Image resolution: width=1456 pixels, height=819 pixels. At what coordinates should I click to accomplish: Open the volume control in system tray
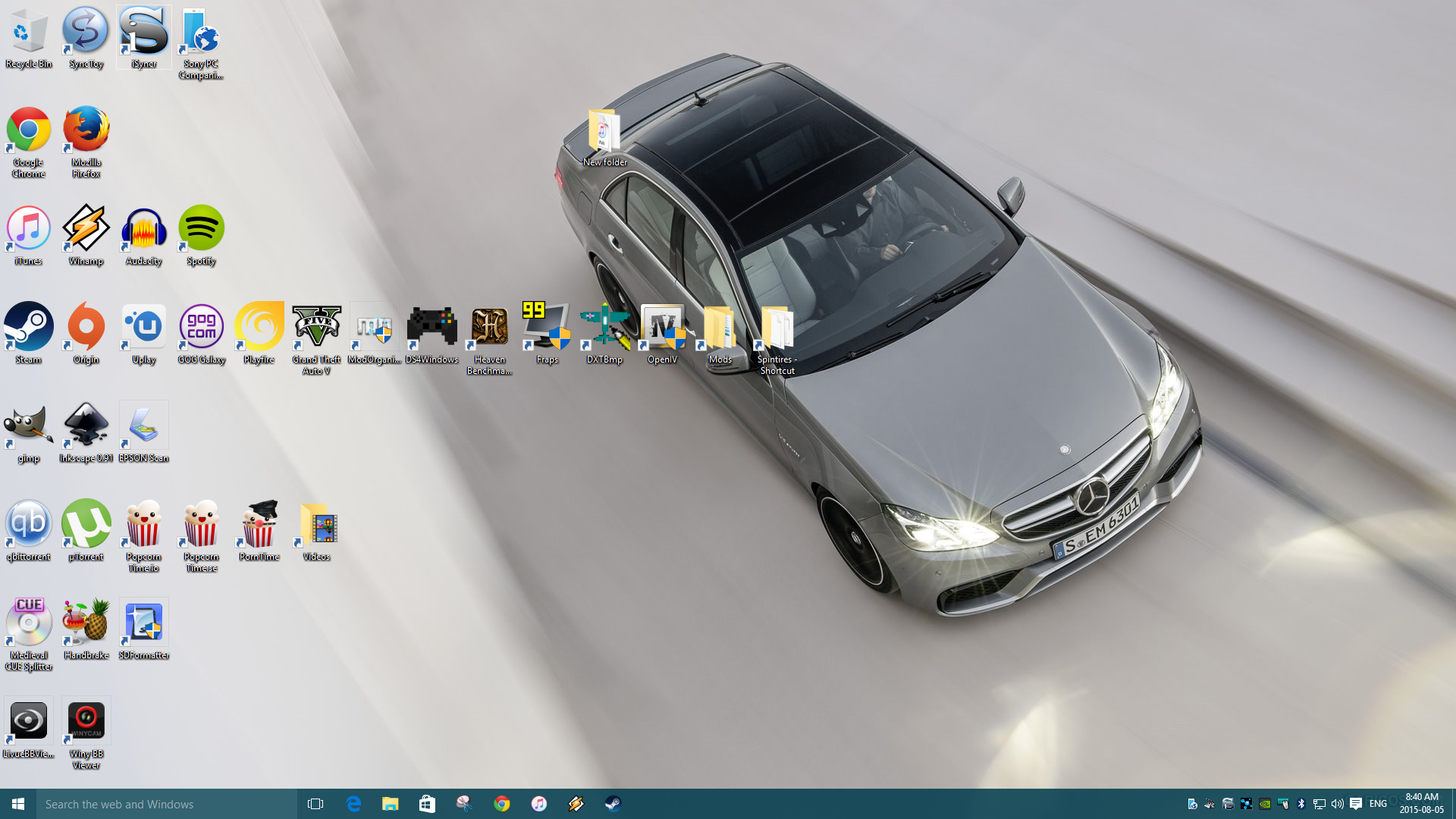(x=1338, y=804)
